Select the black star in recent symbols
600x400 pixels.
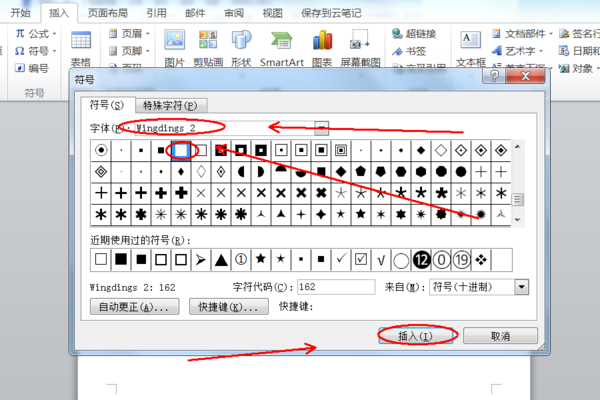261,260
